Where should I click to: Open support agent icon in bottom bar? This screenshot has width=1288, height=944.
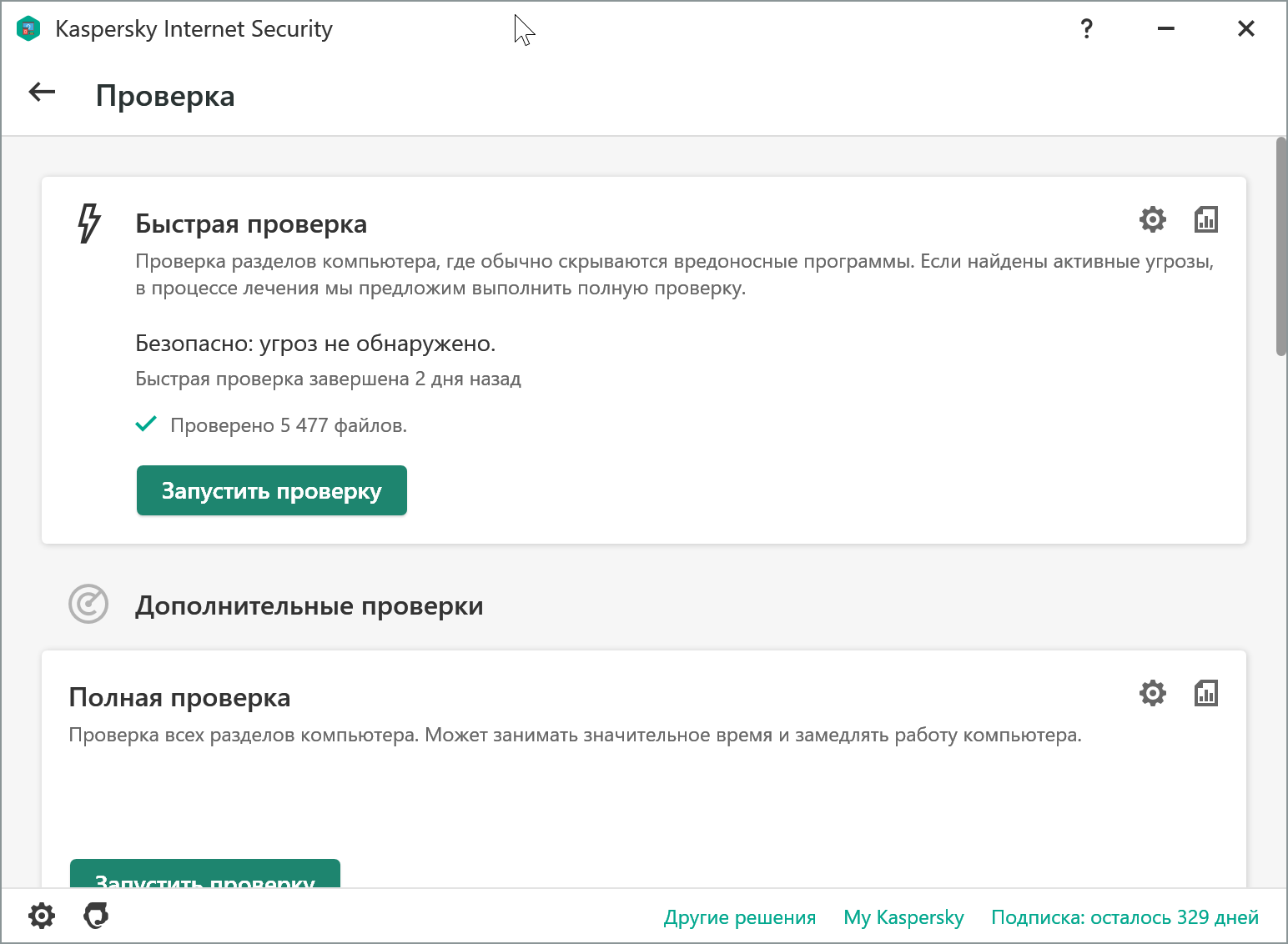(96, 916)
